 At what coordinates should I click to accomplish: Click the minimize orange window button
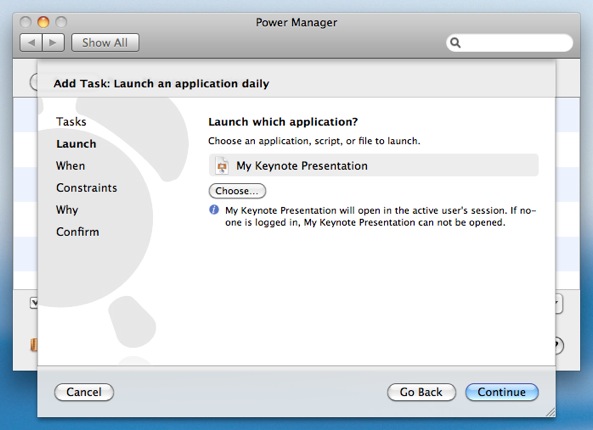tap(43, 22)
